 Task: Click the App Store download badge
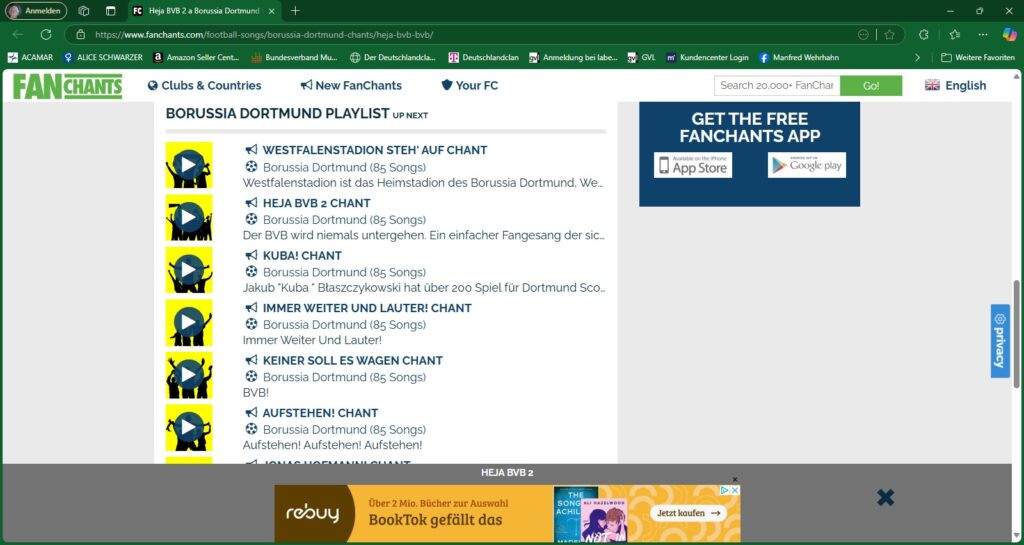coord(693,165)
